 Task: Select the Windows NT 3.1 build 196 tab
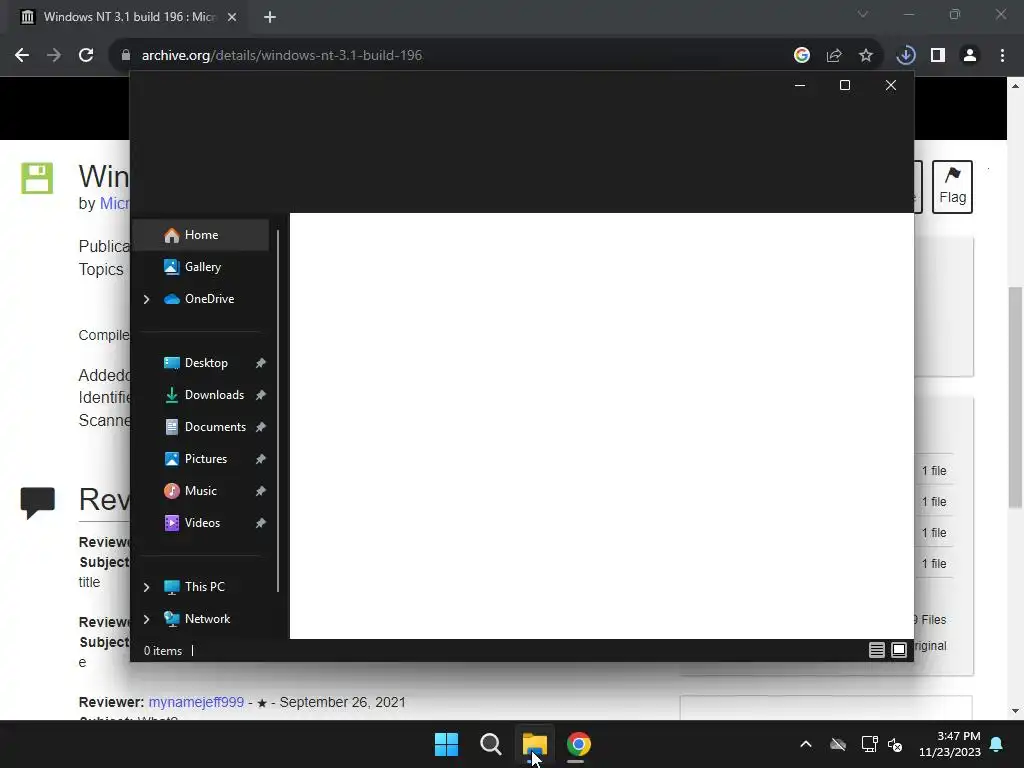click(x=129, y=17)
